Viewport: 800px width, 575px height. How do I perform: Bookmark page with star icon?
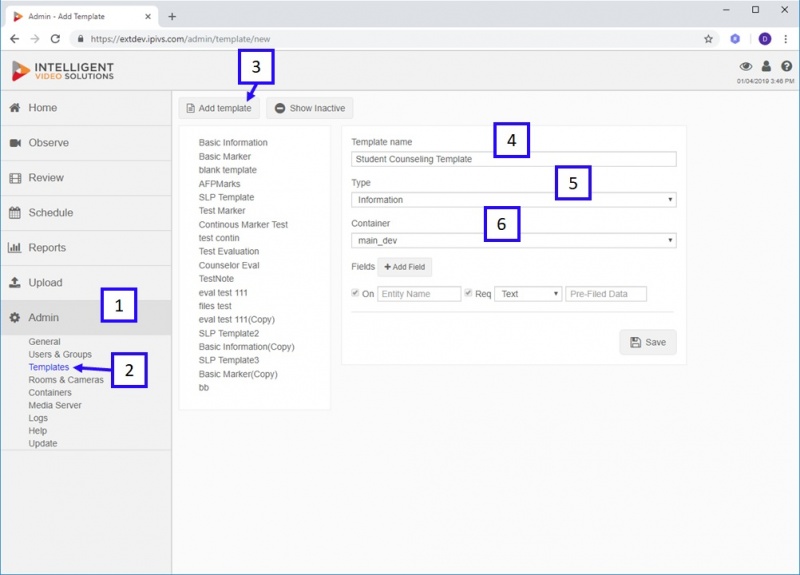708,39
